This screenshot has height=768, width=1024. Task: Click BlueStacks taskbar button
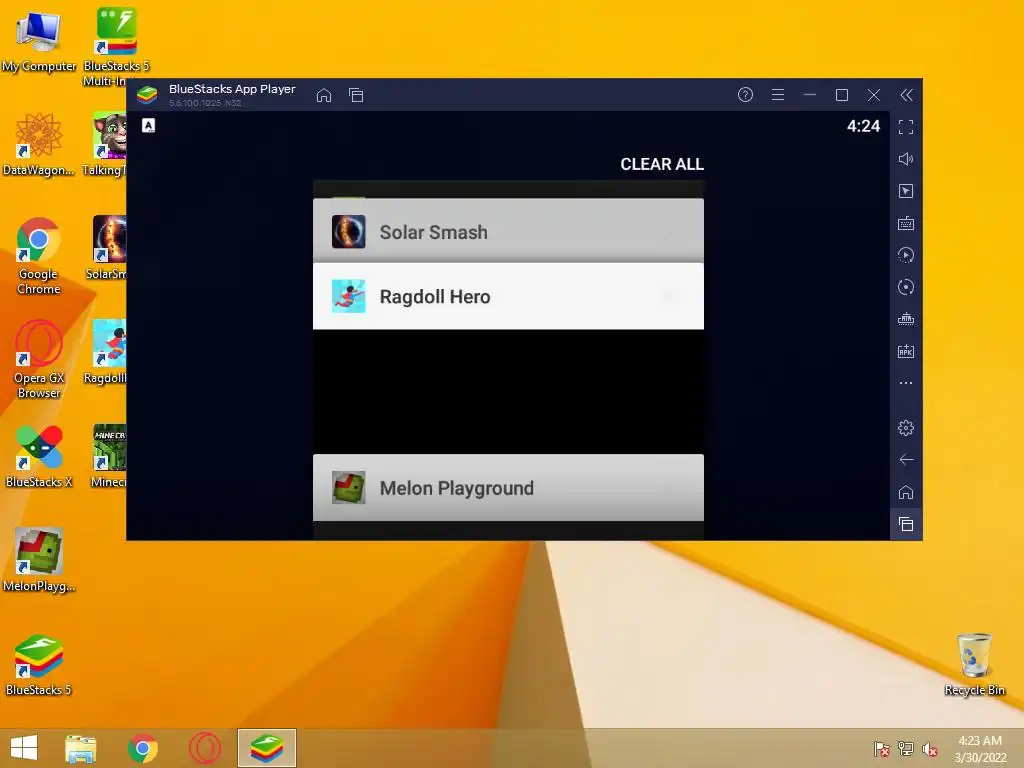click(x=266, y=748)
